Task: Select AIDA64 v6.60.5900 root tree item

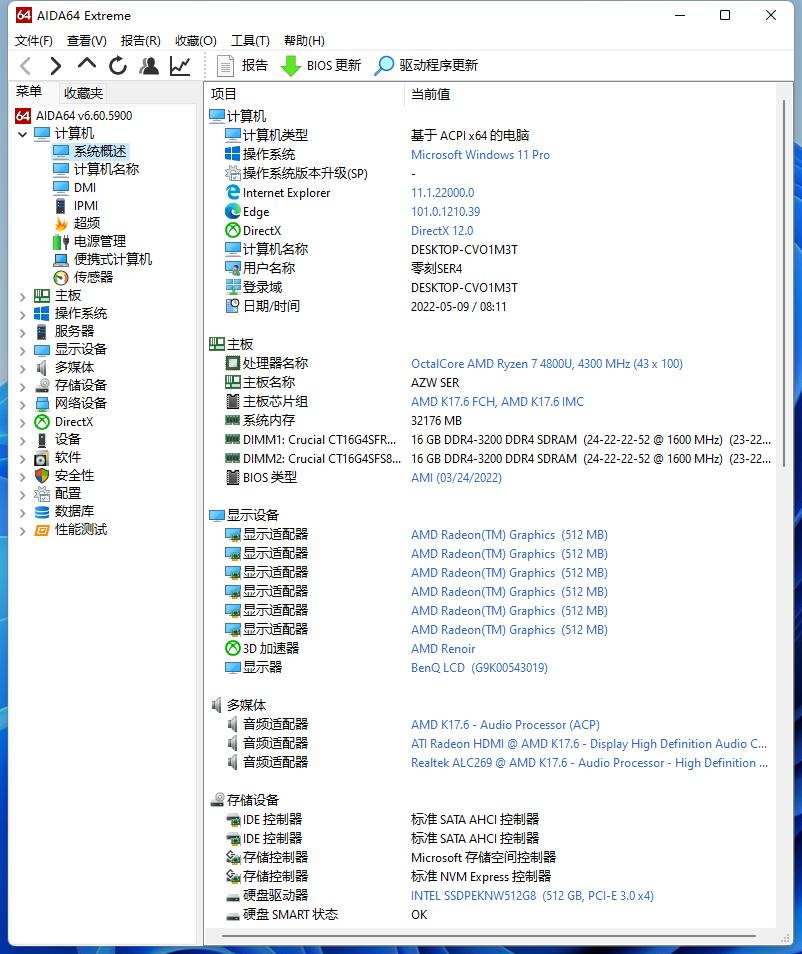Action: tap(74, 116)
